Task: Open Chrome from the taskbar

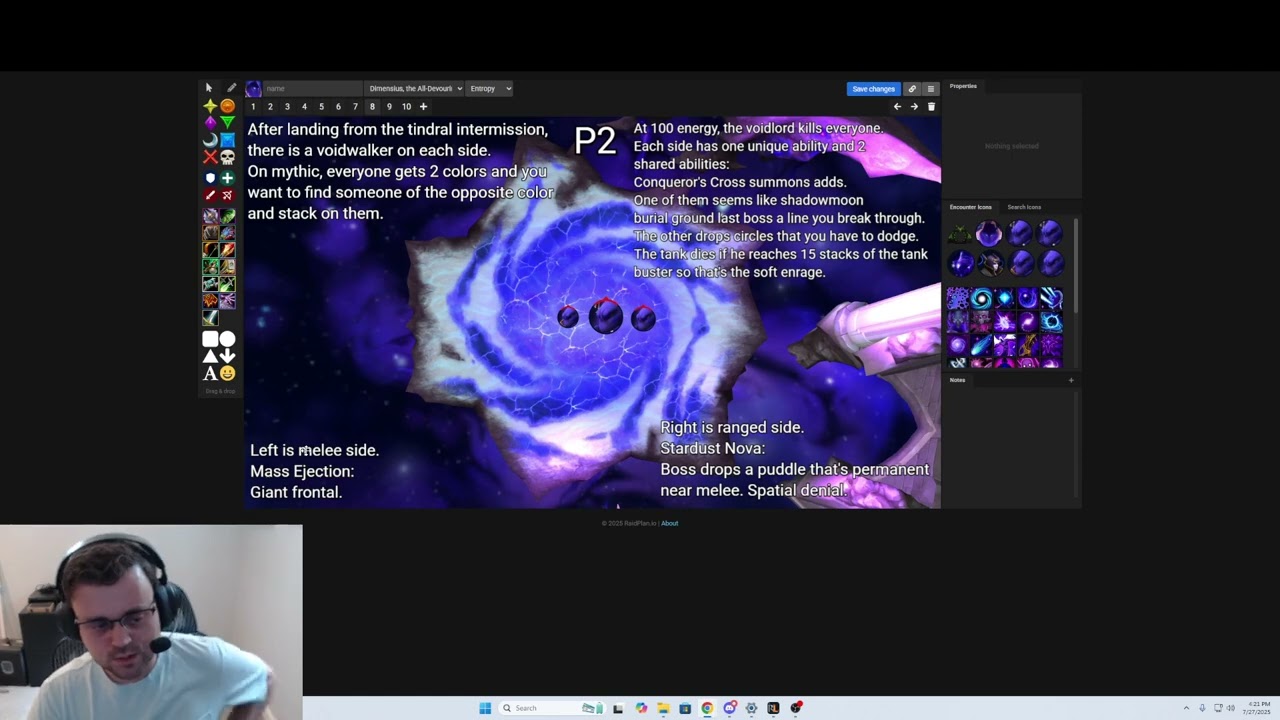Action: coord(707,708)
